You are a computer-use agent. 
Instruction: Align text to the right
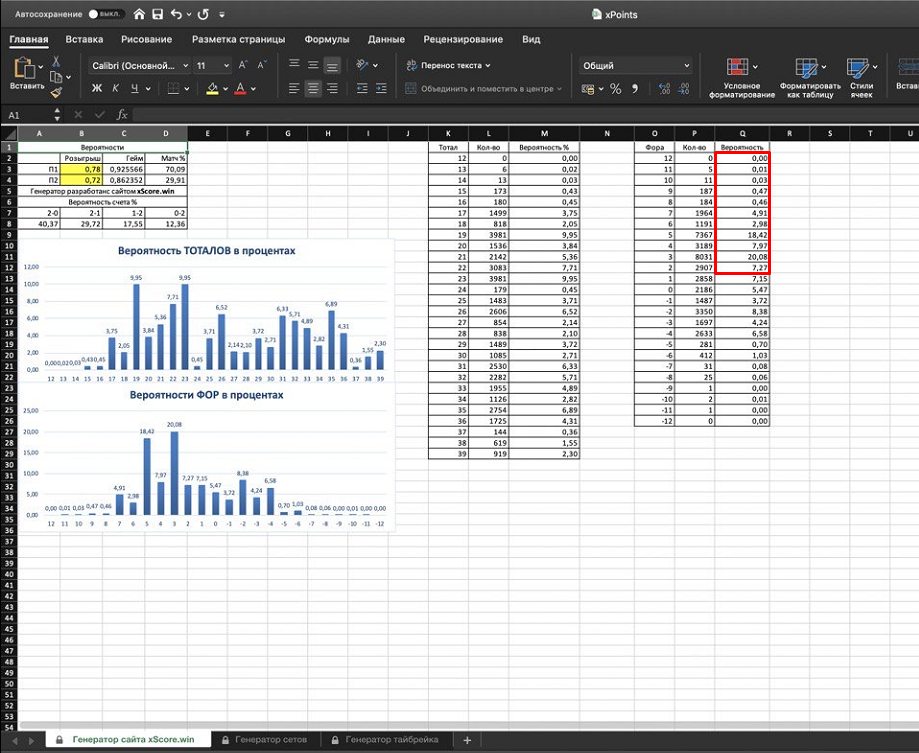(332, 88)
